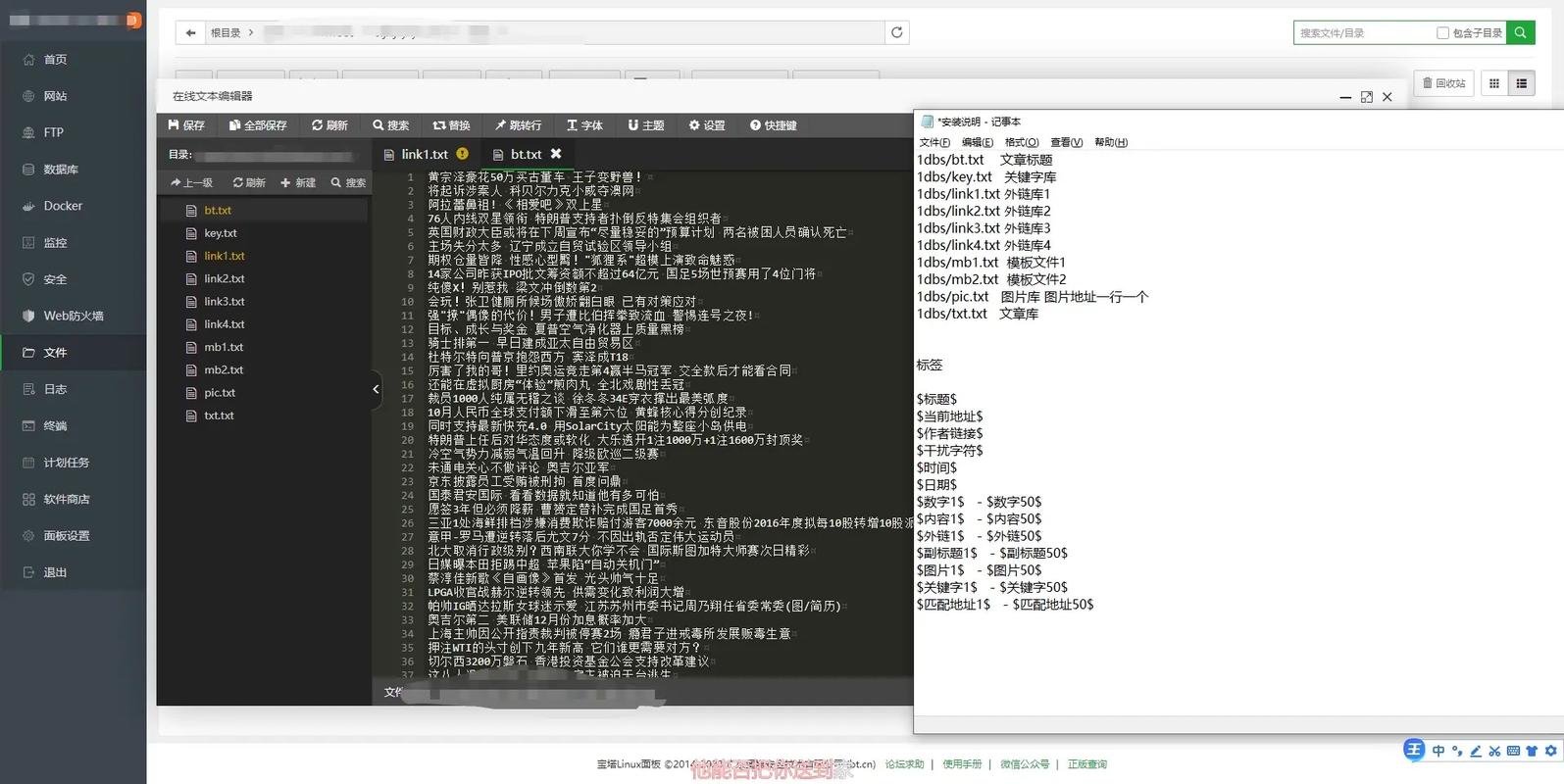1564x784 pixels.
Task: Open the IME soft keyboard icon
Action: (x=1513, y=752)
